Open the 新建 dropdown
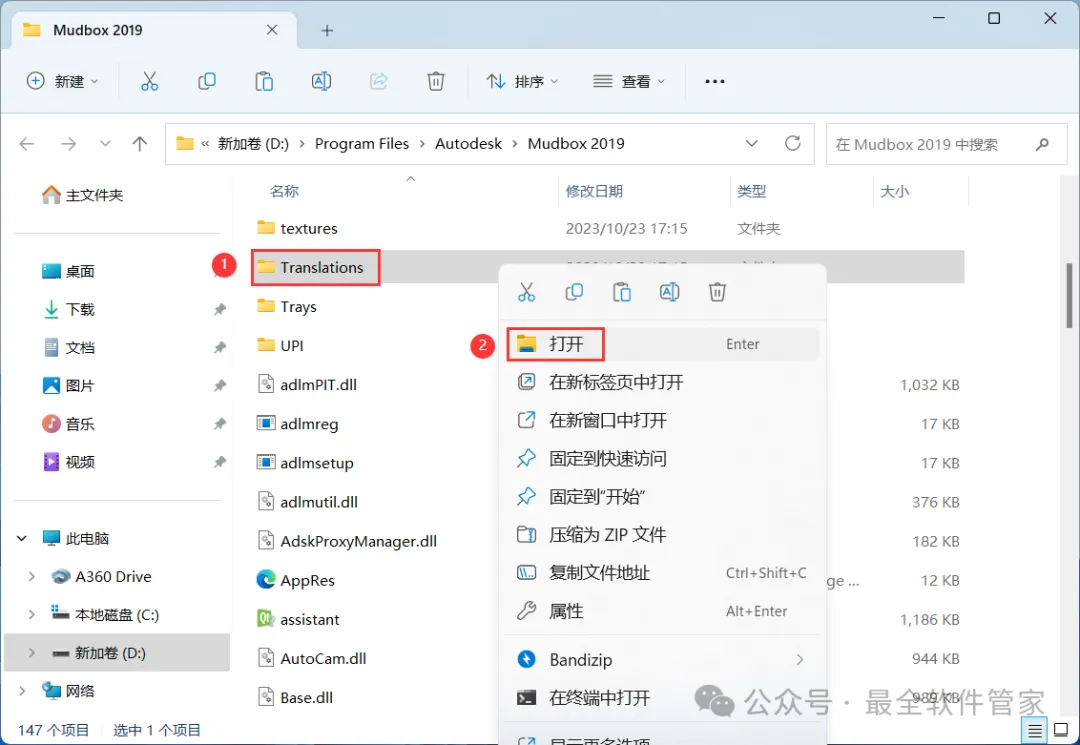1080x745 pixels. [63, 81]
